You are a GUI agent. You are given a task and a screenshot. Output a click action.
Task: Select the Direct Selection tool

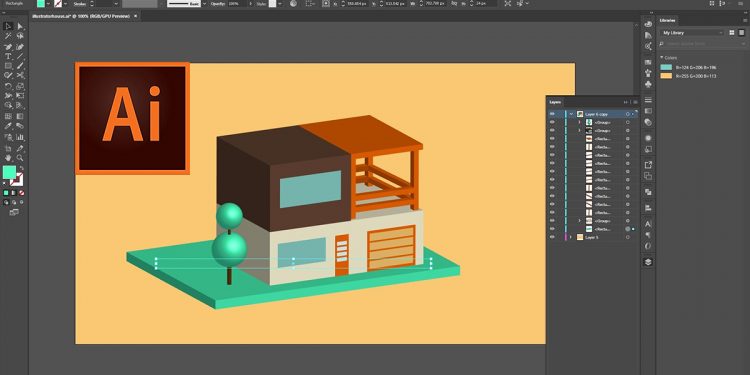click(x=20, y=26)
